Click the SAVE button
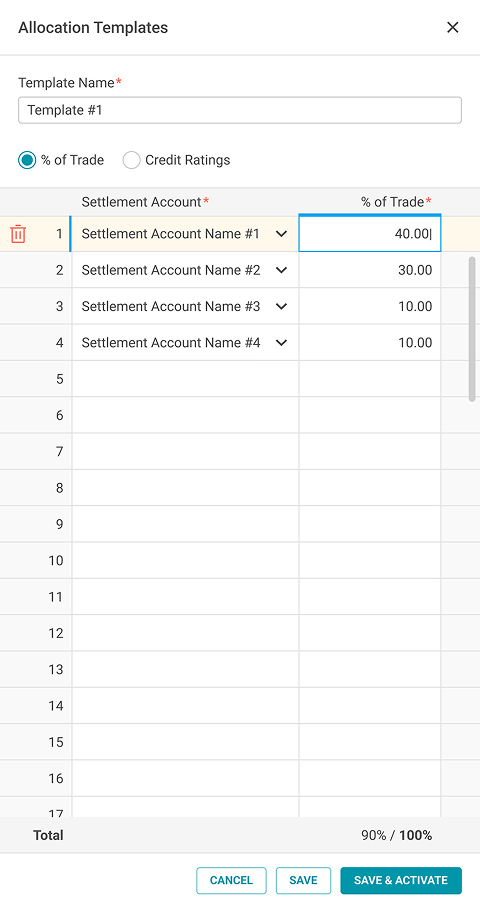This screenshot has height=908, width=480. pyautogui.click(x=303, y=880)
